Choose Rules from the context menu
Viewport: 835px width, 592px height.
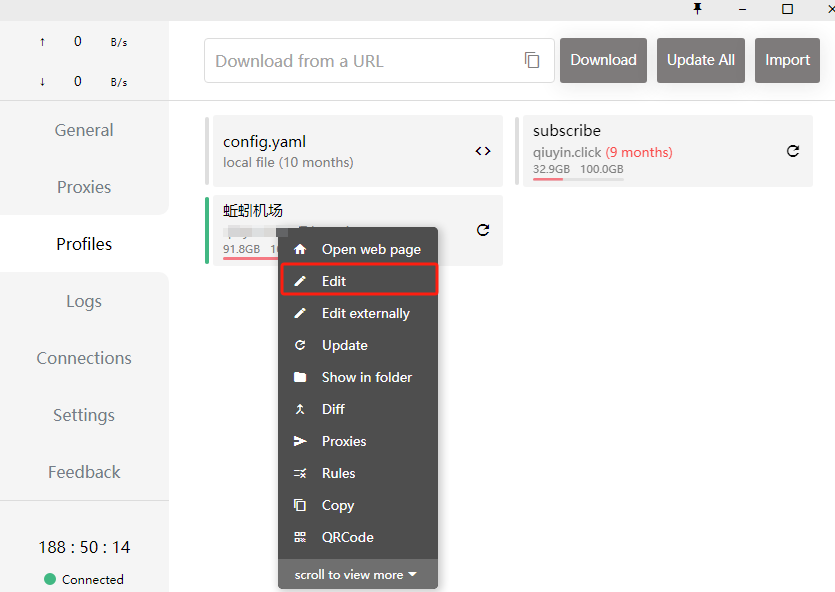338,473
